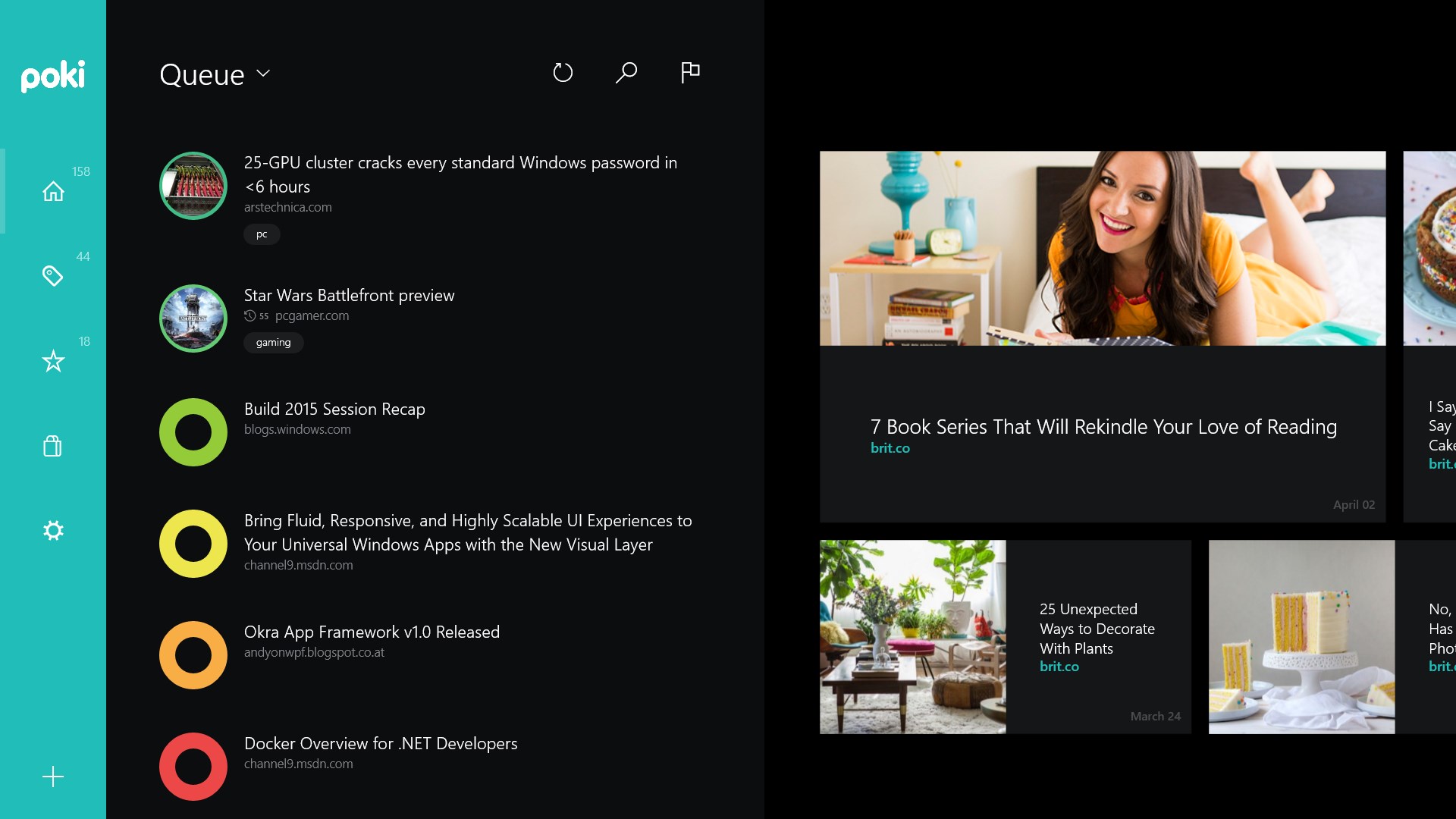
Task: Click the Refresh/reload circular icon
Action: coord(562,73)
